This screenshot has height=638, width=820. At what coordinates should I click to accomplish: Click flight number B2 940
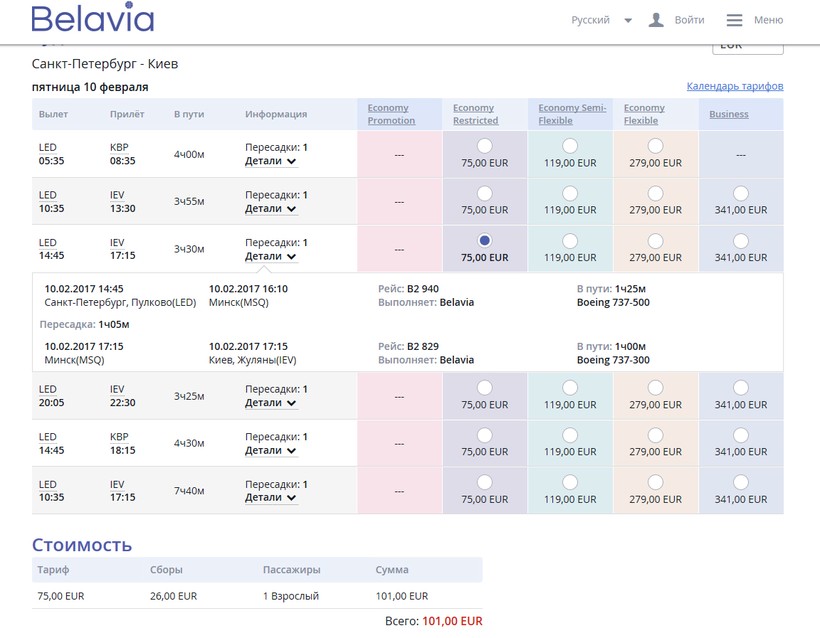423,289
